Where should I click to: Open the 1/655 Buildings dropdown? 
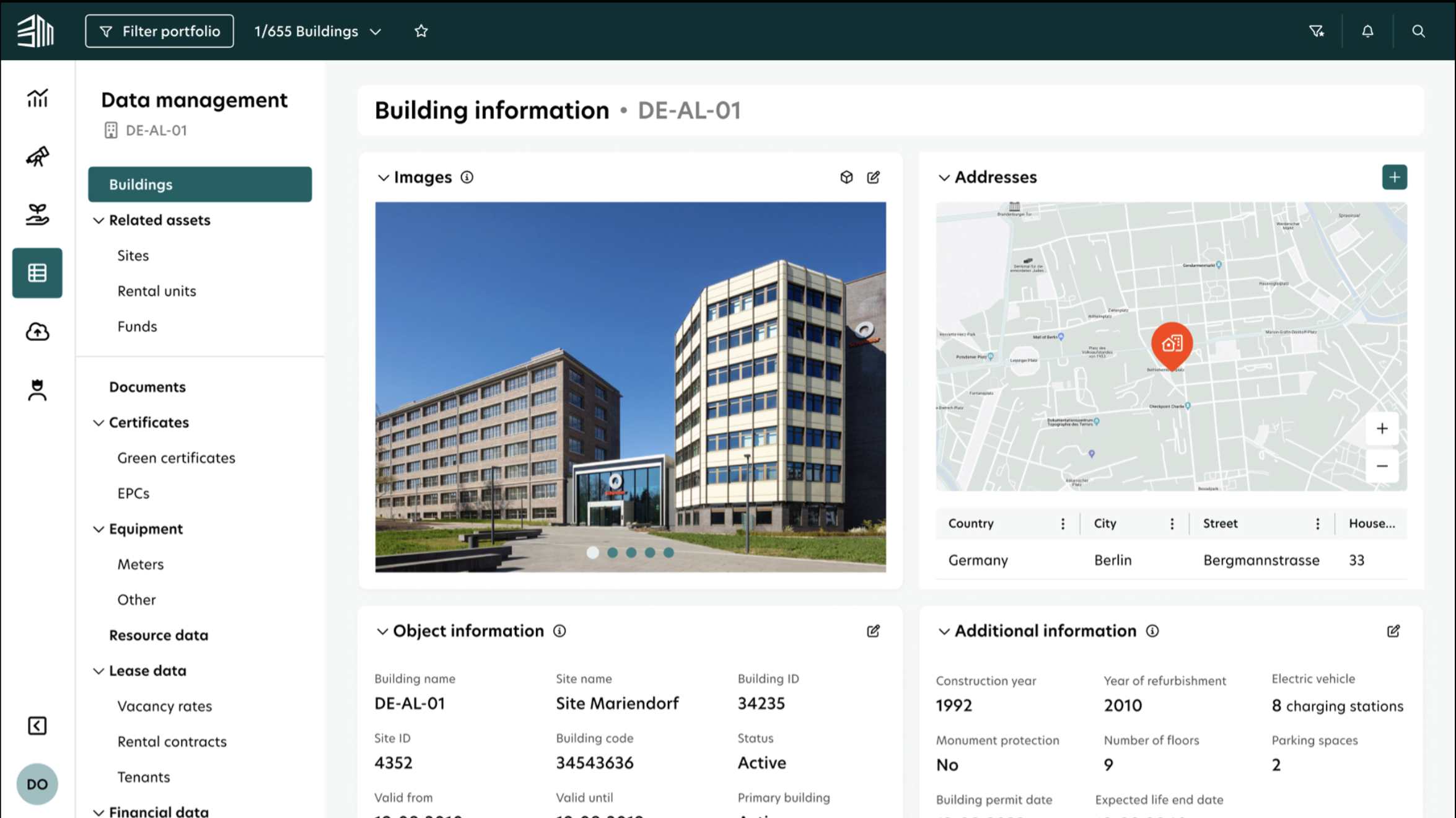click(x=318, y=31)
